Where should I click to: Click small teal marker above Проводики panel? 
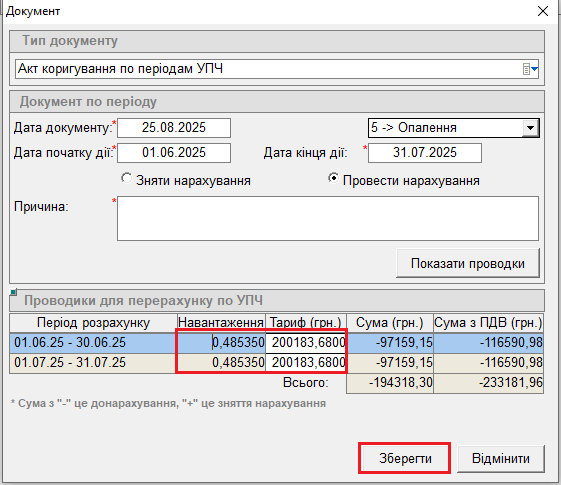13,293
